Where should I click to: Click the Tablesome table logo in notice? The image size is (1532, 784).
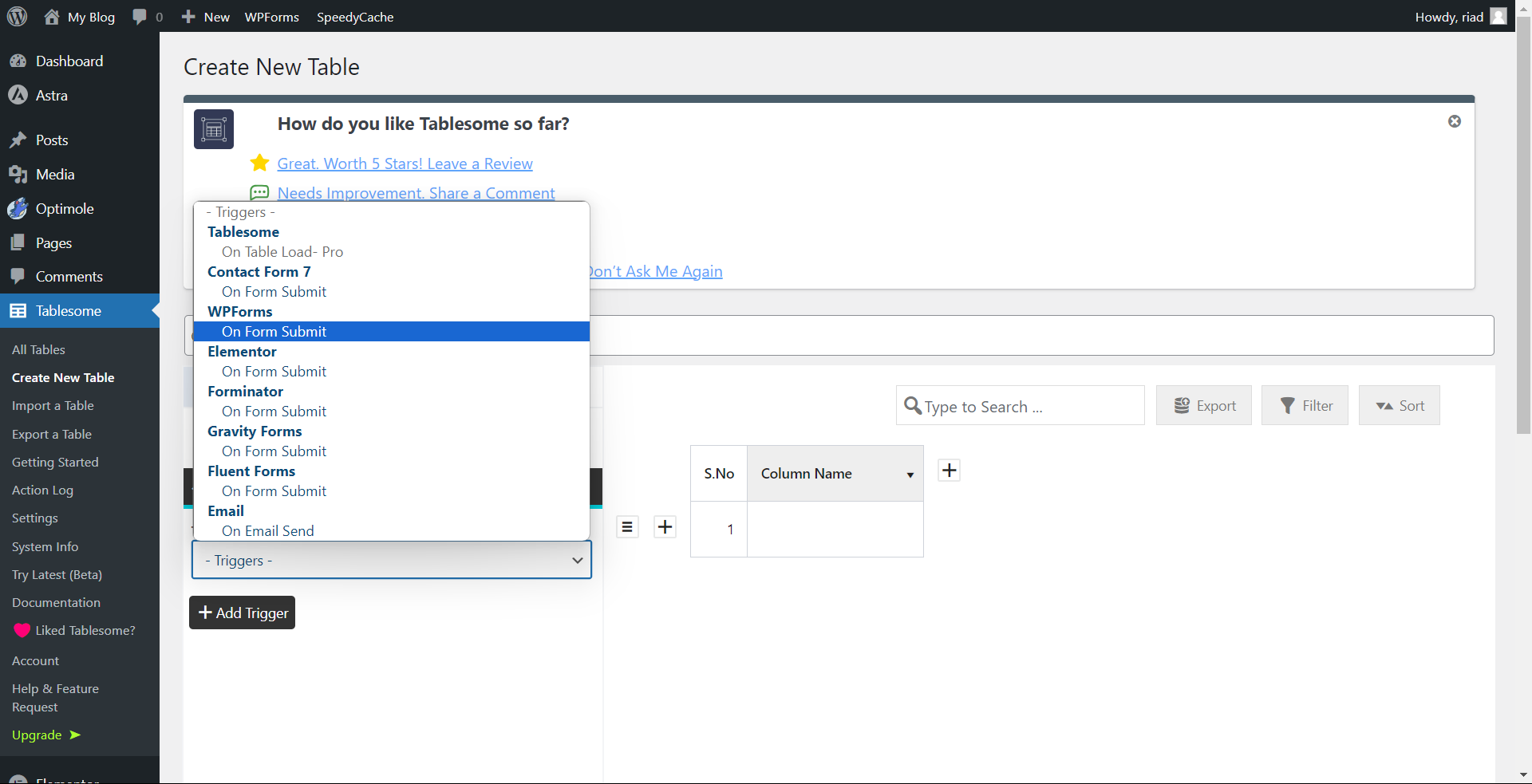pos(214,129)
